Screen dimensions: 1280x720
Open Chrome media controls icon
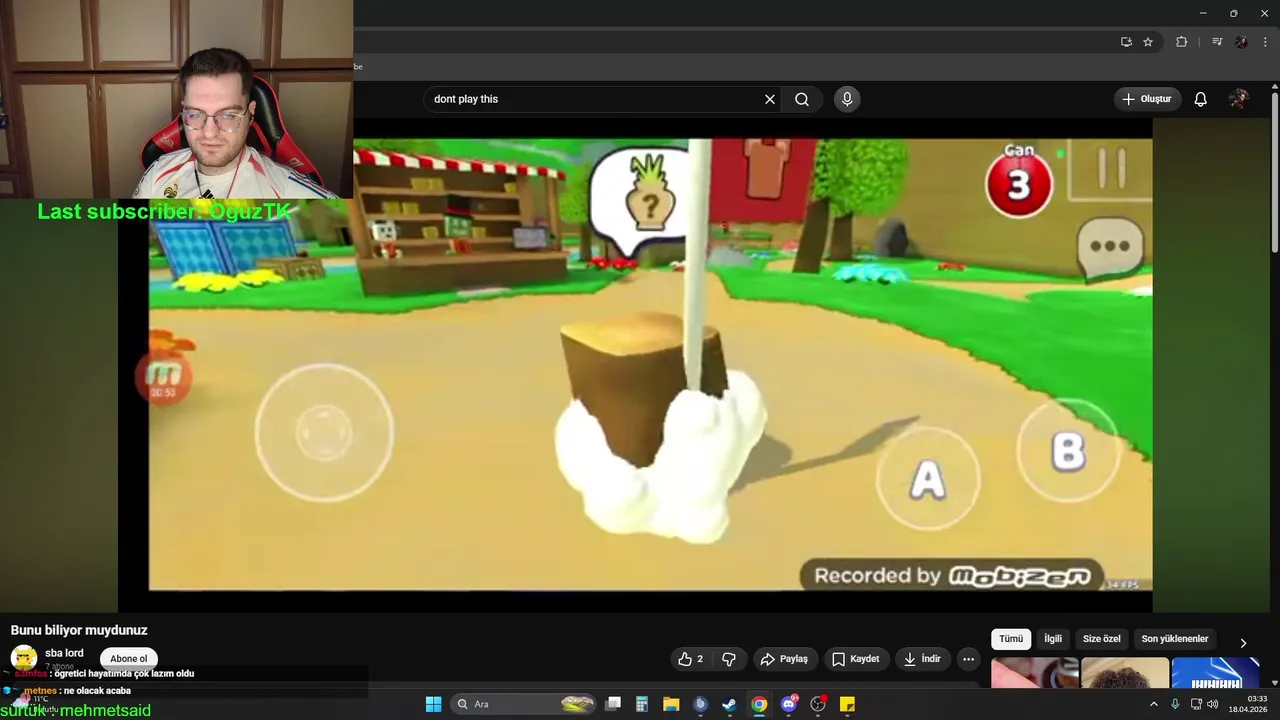click(x=1217, y=42)
